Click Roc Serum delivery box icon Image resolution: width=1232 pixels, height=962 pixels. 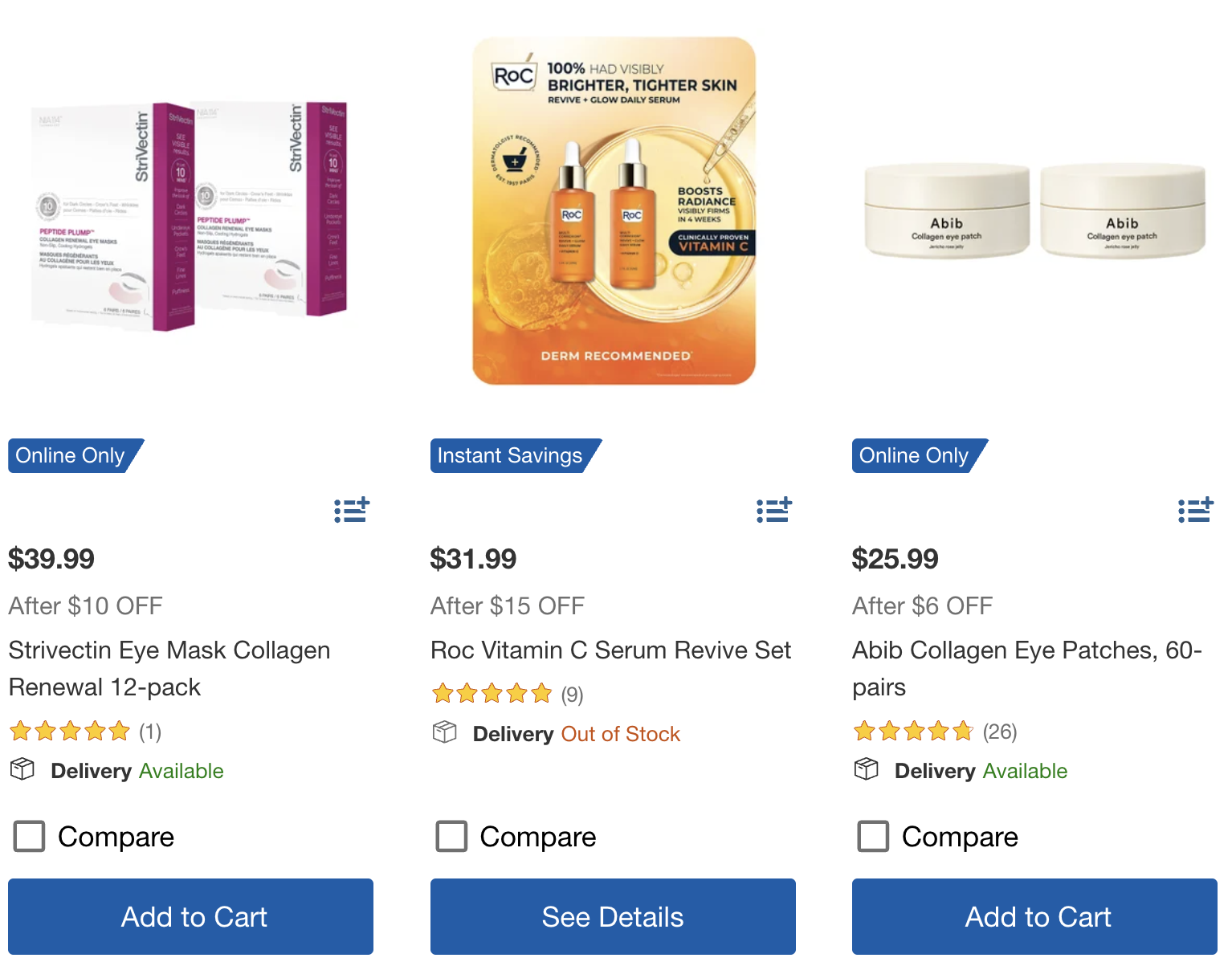(445, 732)
